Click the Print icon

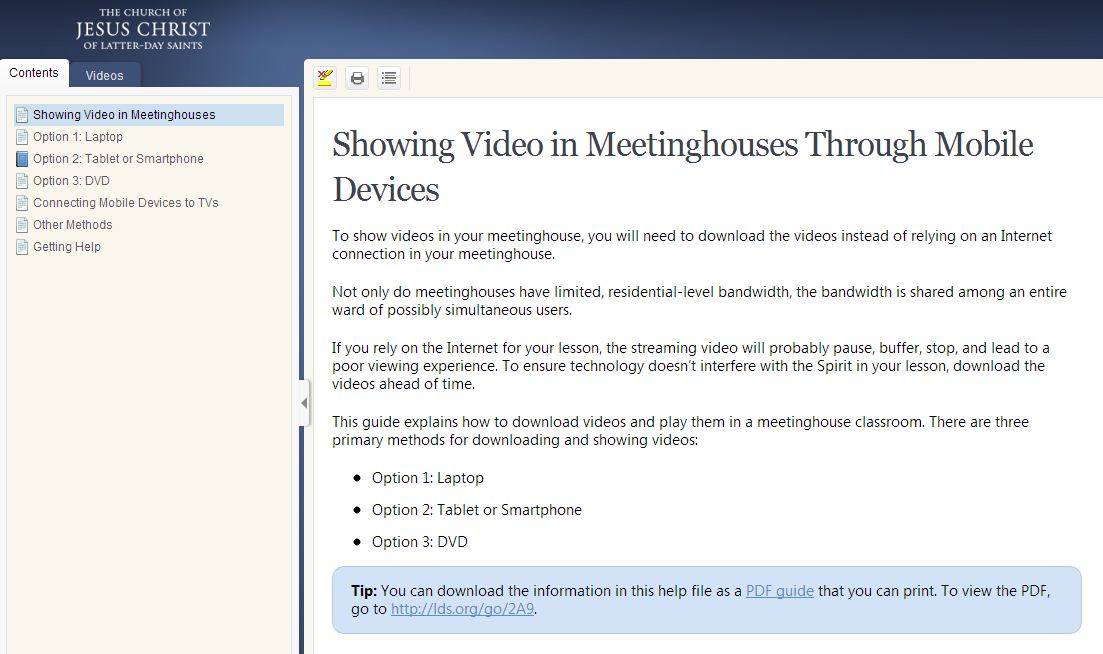(x=356, y=77)
